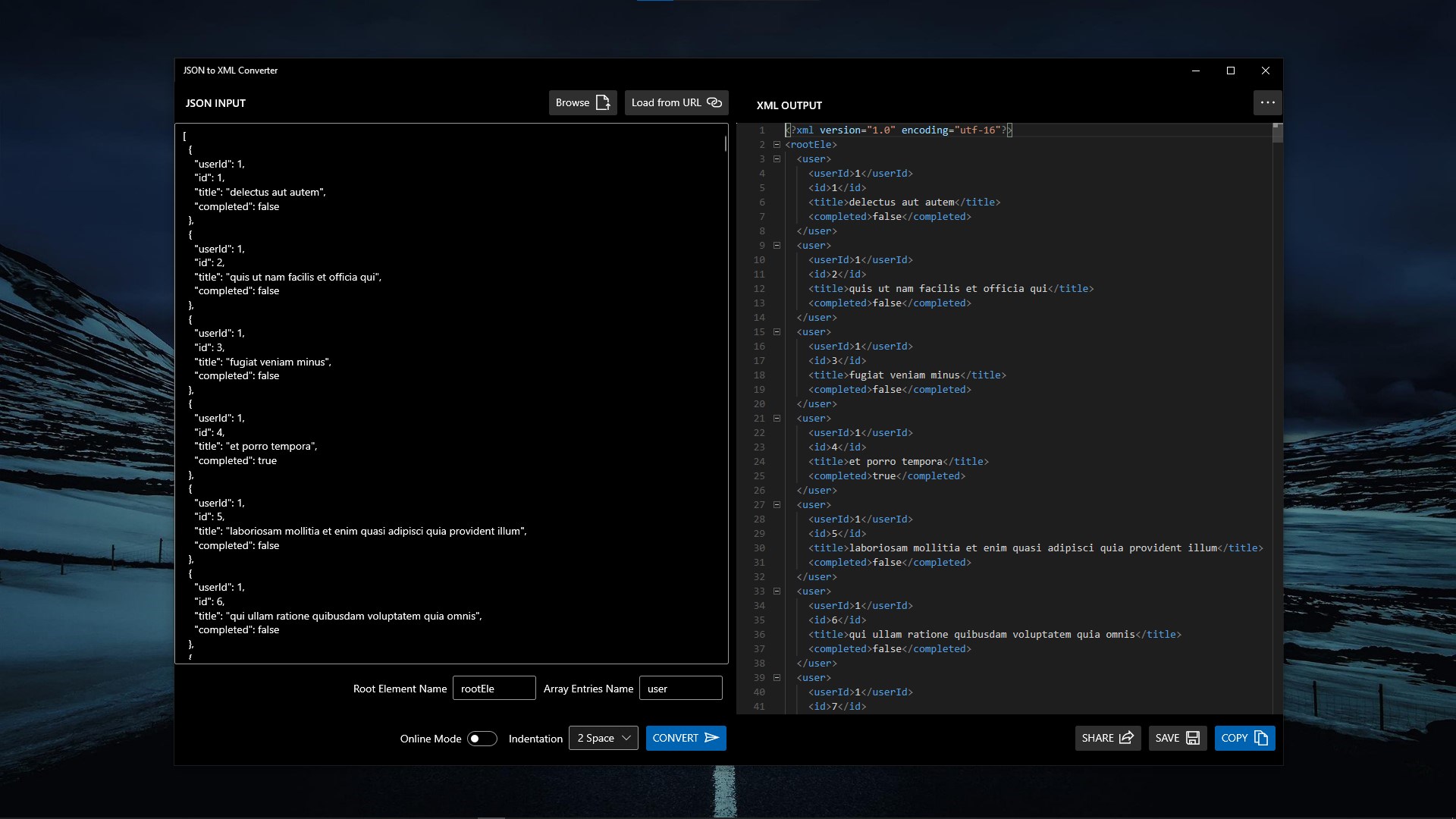Collapse the user node on line 33

click(777, 591)
